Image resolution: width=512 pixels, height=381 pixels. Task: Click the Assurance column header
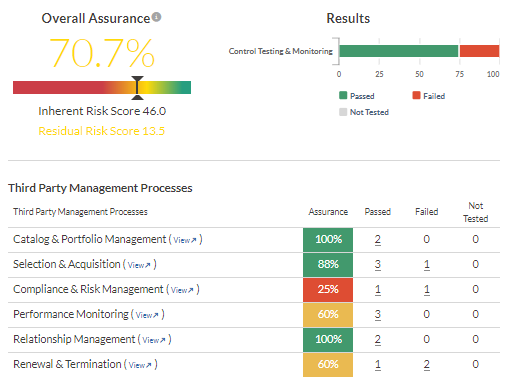pyautogui.click(x=328, y=212)
